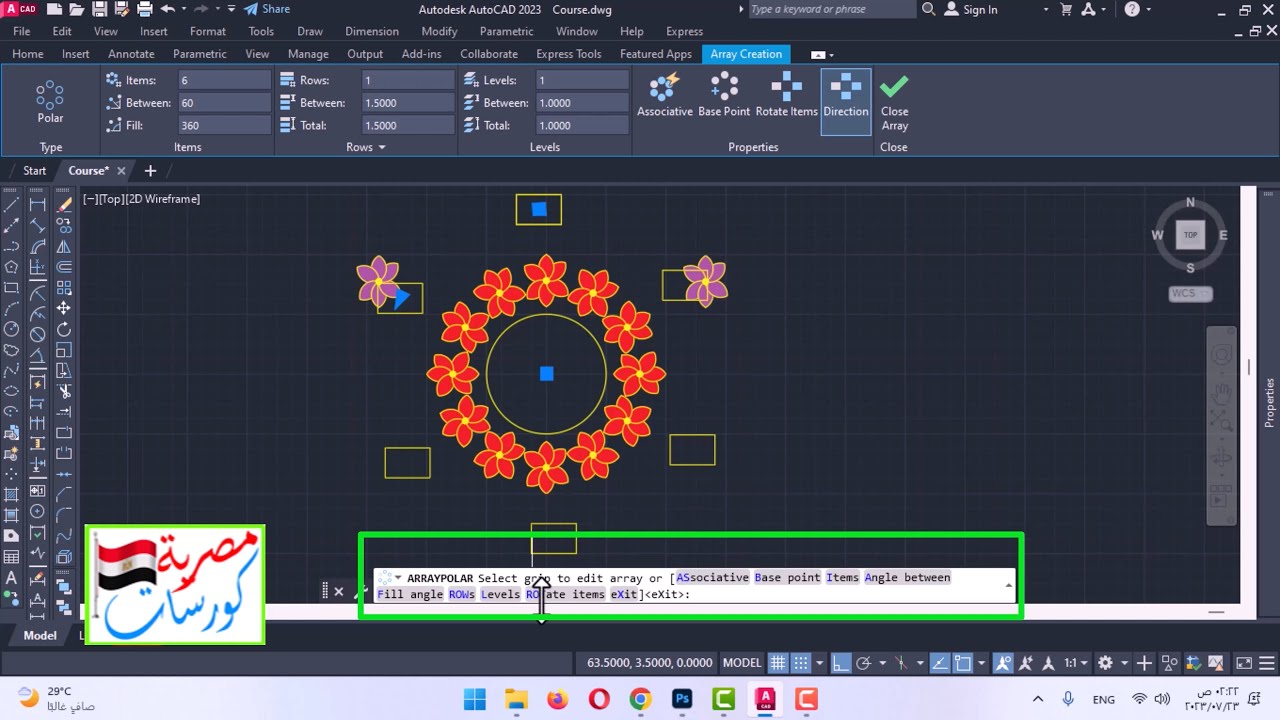
Task: Open the WCS coordinate system dropdown
Action: pos(1190,293)
